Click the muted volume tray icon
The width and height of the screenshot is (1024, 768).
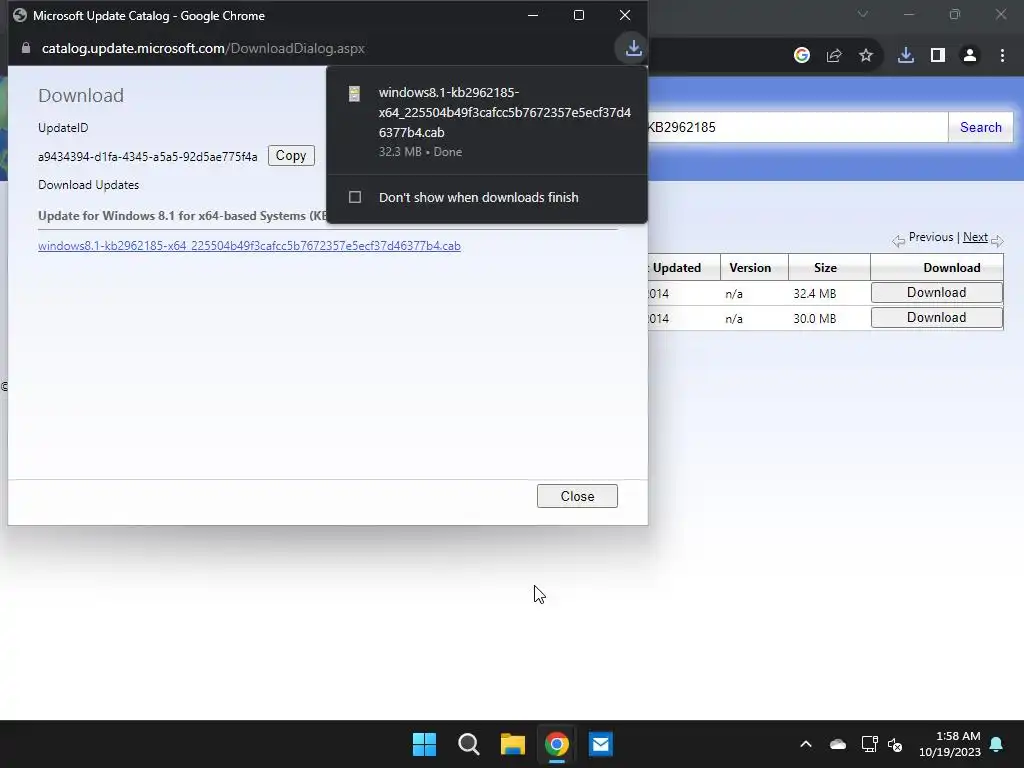pyautogui.click(x=895, y=744)
